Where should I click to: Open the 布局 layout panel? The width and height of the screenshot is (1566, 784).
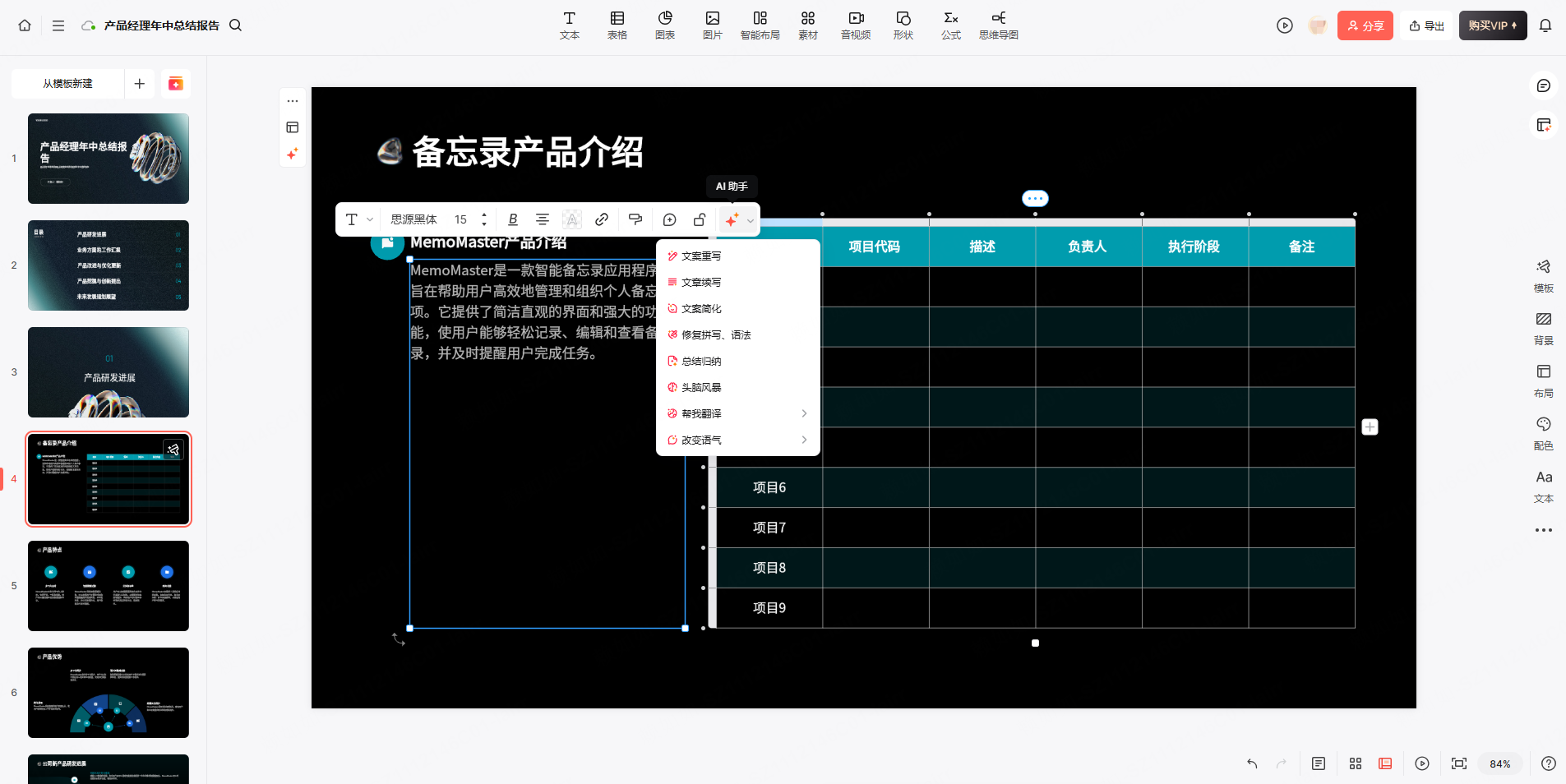pos(1544,381)
